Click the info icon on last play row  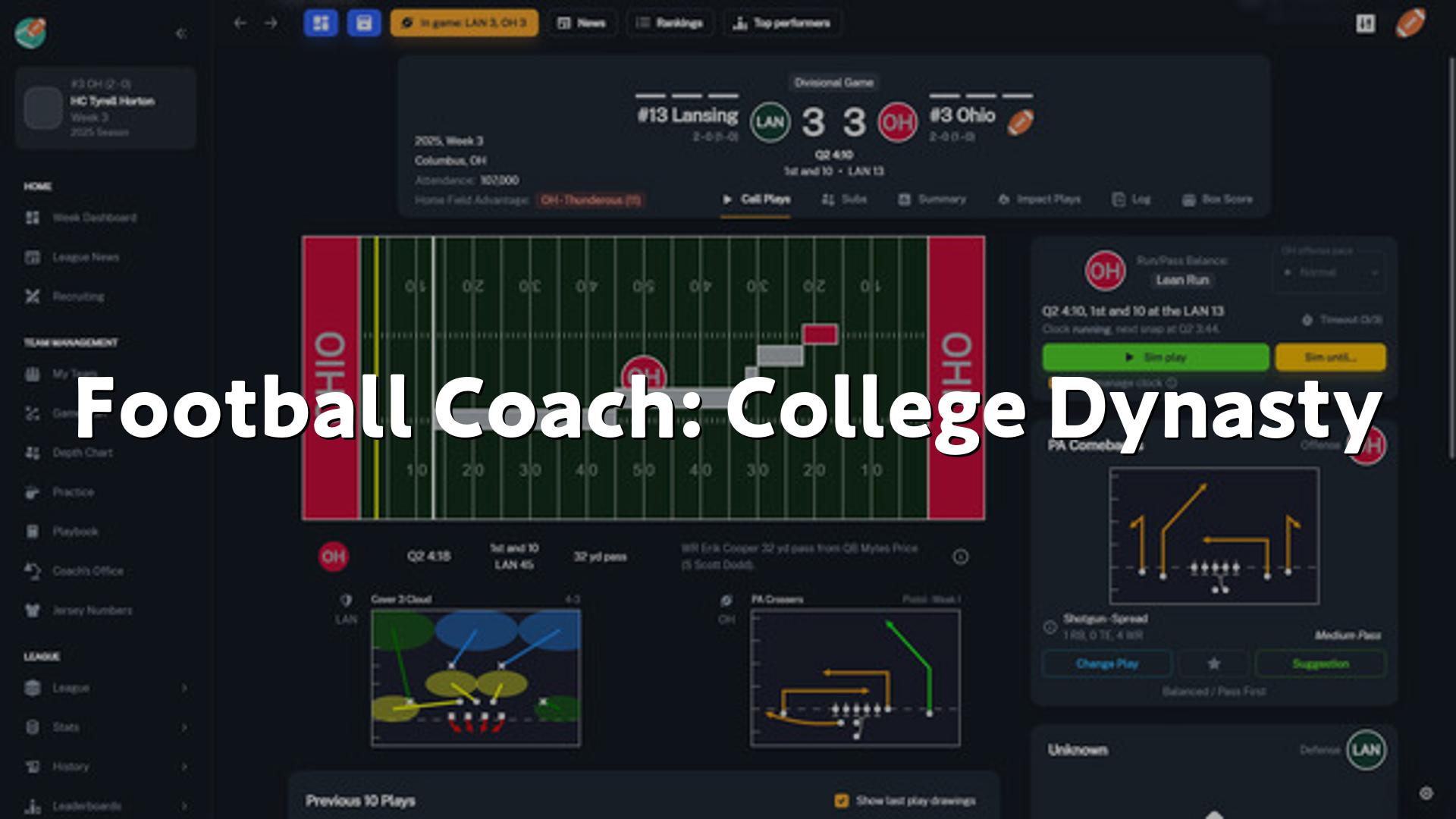pyautogui.click(x=960, y=557)
